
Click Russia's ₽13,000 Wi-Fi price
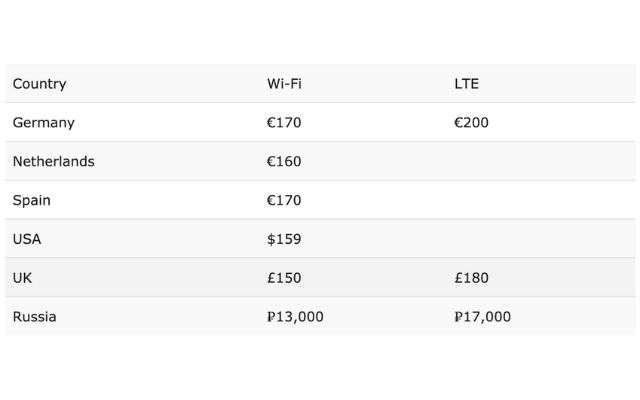coord(295,317)
